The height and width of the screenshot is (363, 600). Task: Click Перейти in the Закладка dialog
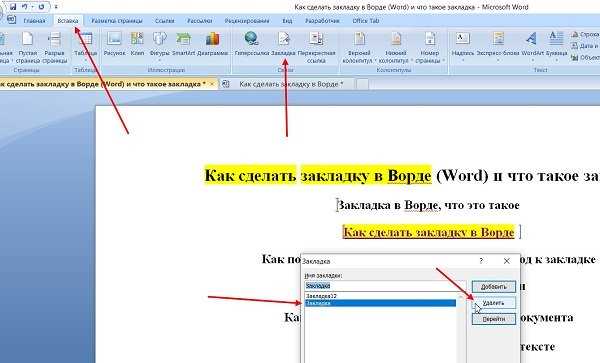pyautogui.click(x=494, y=319)
